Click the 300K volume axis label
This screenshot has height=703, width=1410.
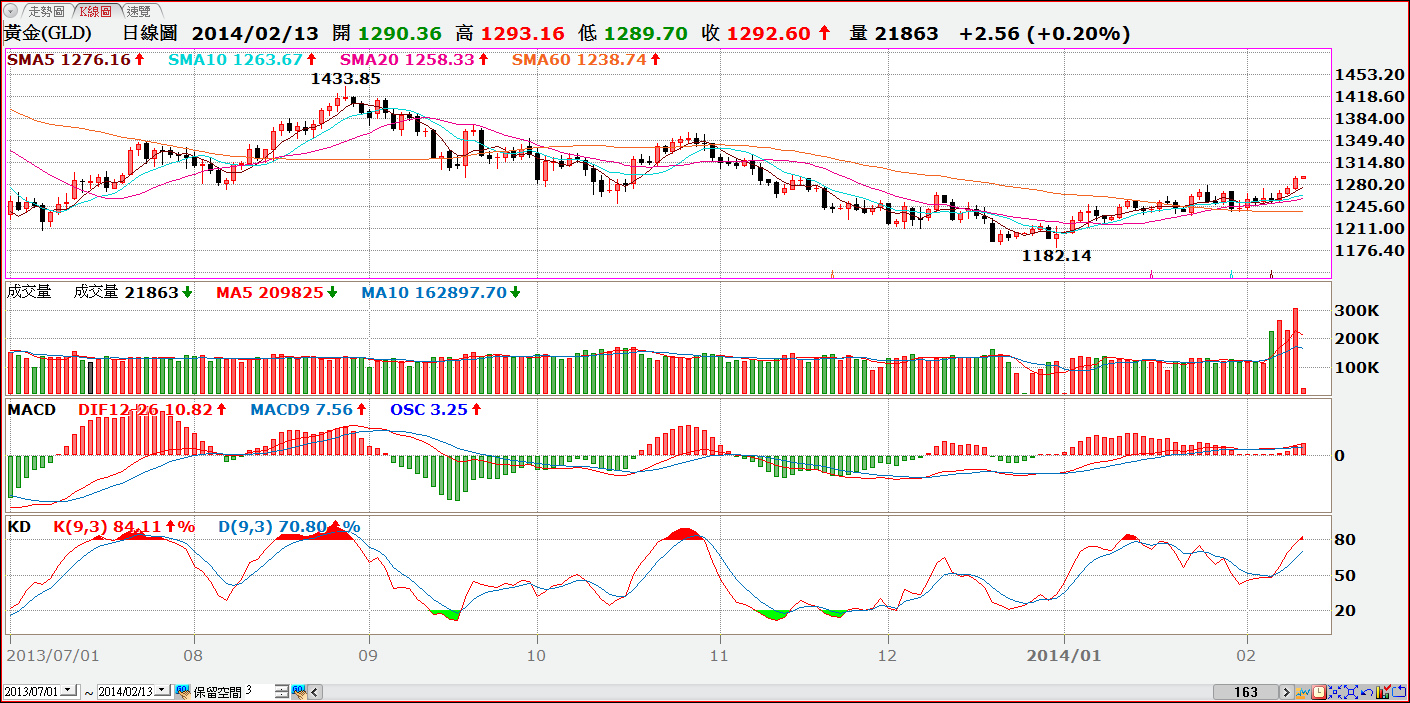[1357, 311]
